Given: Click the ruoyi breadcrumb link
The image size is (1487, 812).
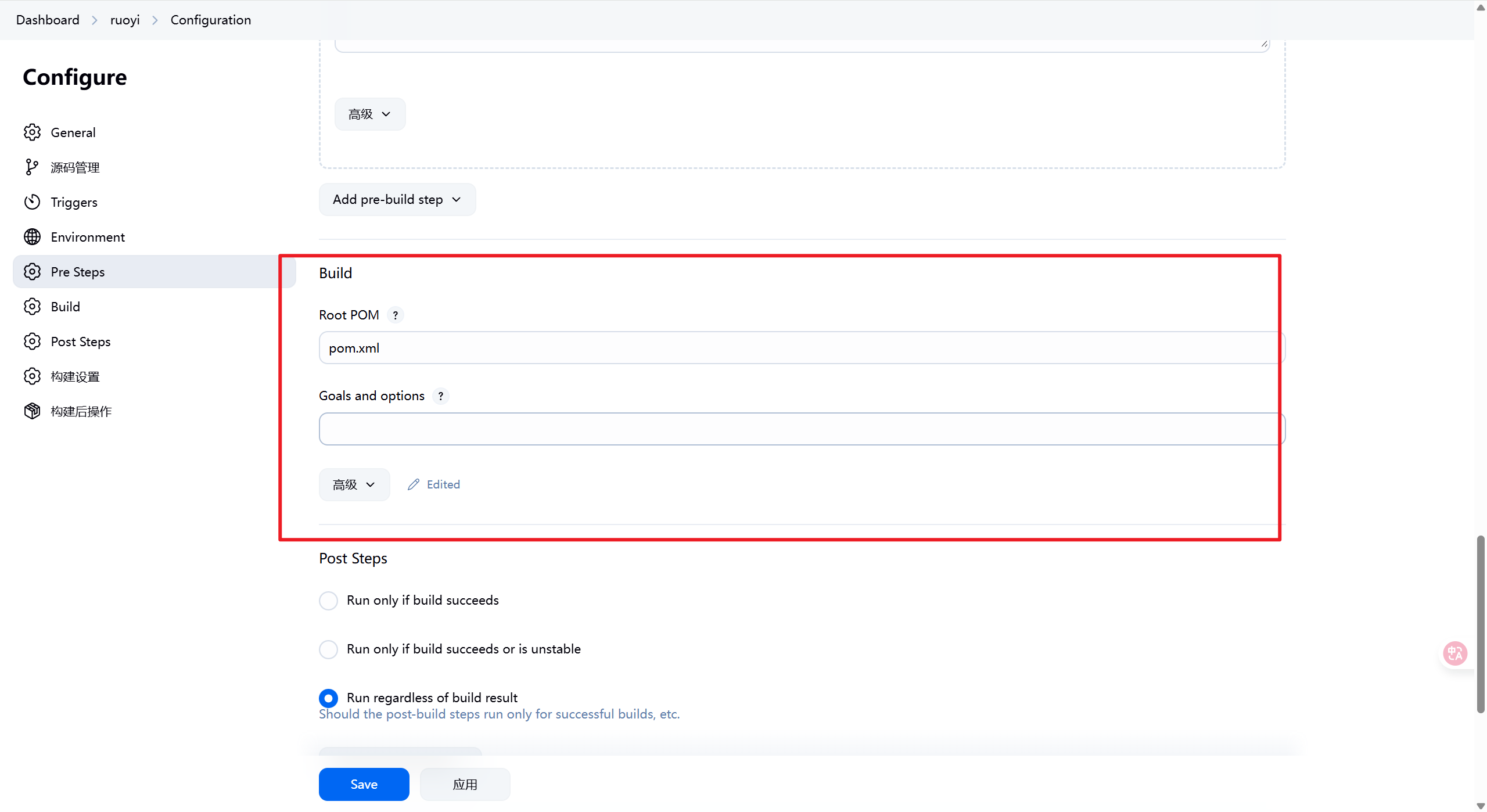Looking at the screenshot, I should 125,20.
